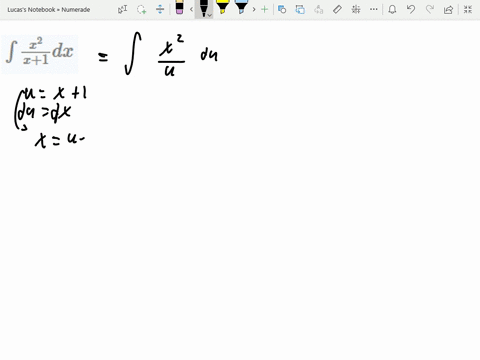The width and height of the screenshot is (480, 360).
Task: Select the text selection tool
Action: (x=123, y=9)
